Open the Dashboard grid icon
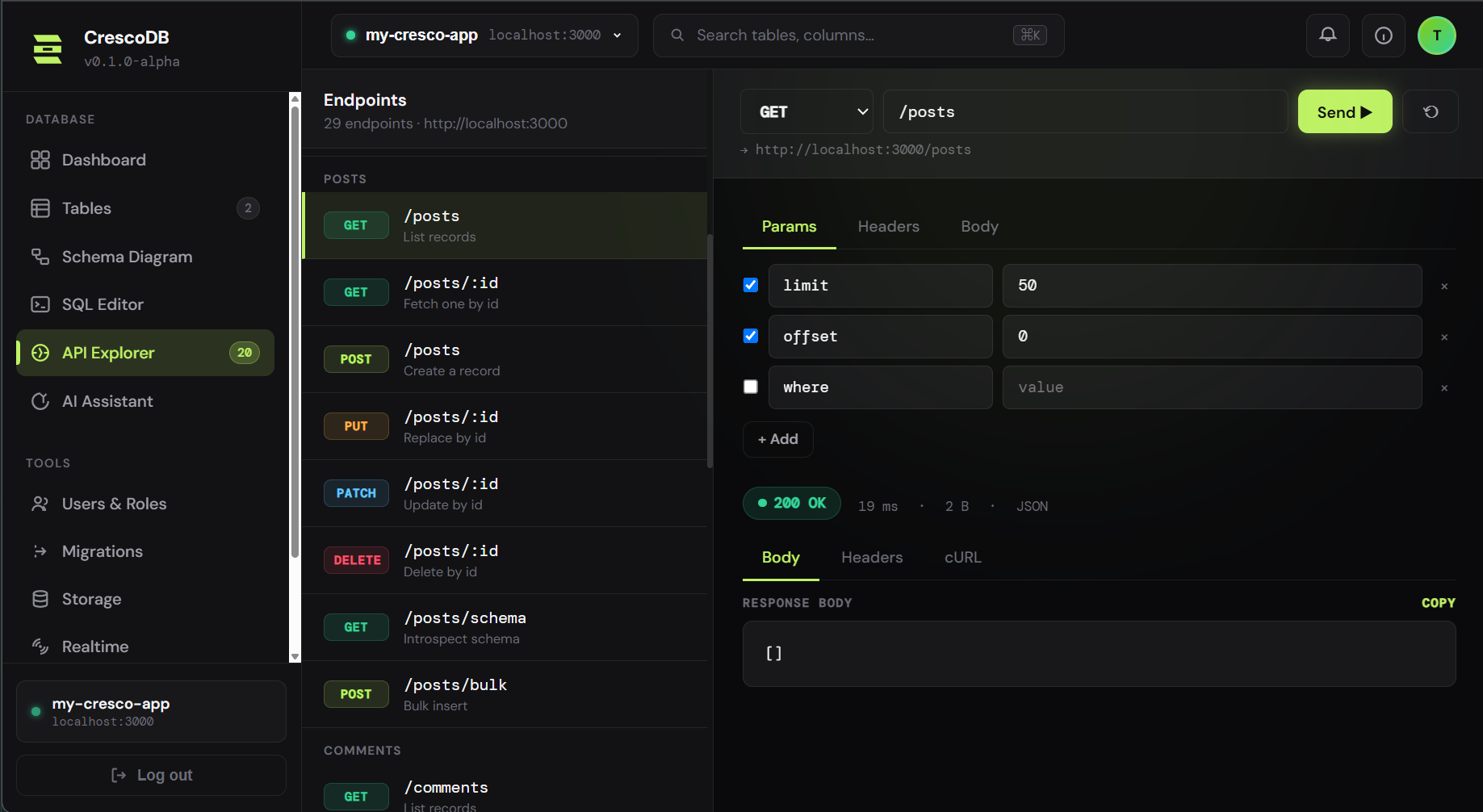 [x=40, y=160]
